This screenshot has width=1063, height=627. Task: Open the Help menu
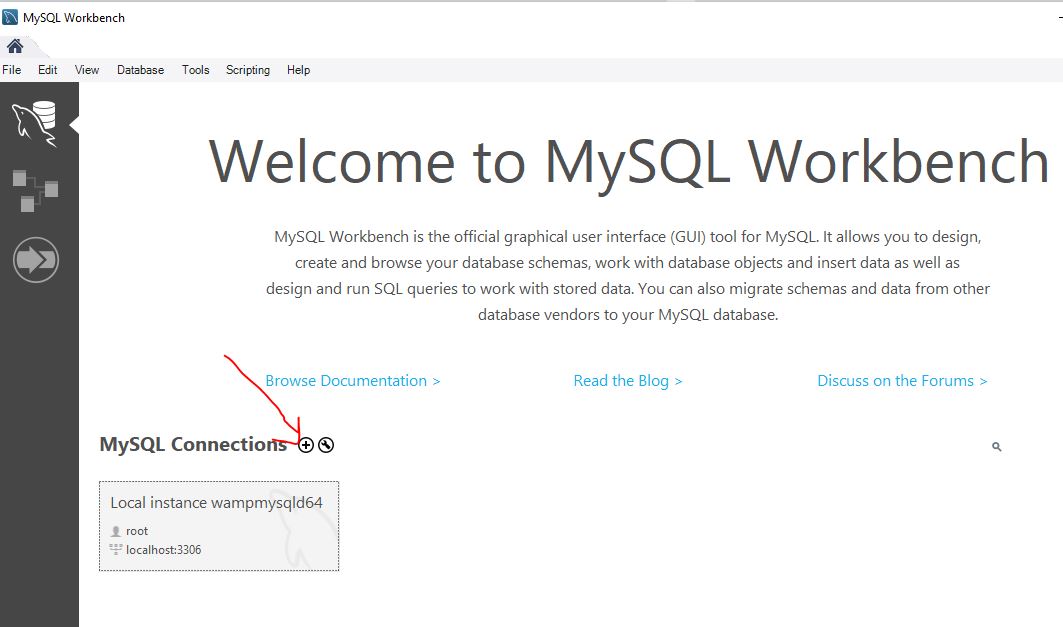(x=298, y=70)
